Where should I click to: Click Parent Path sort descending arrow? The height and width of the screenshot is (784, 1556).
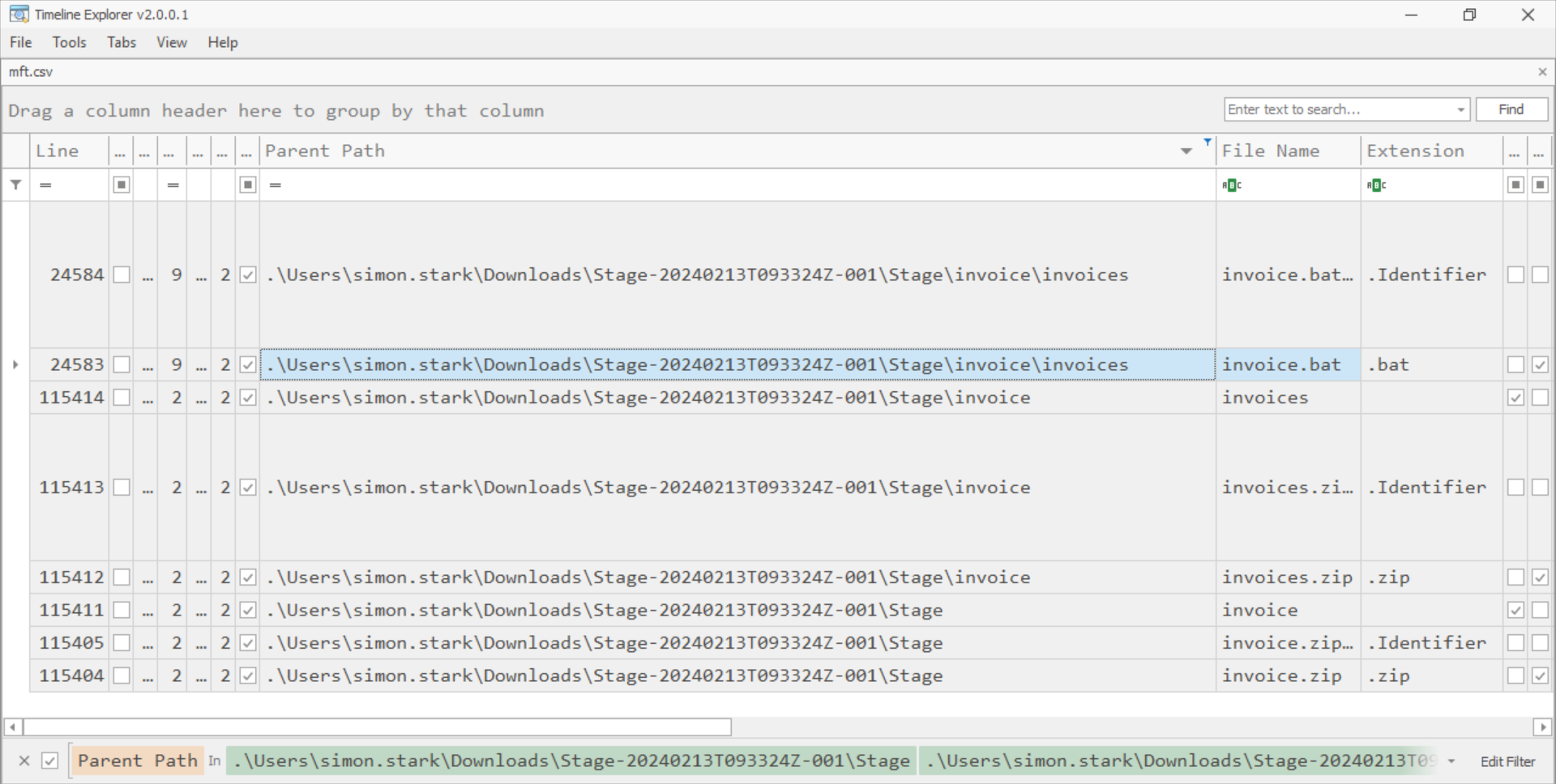click(x=1186, y=151)
